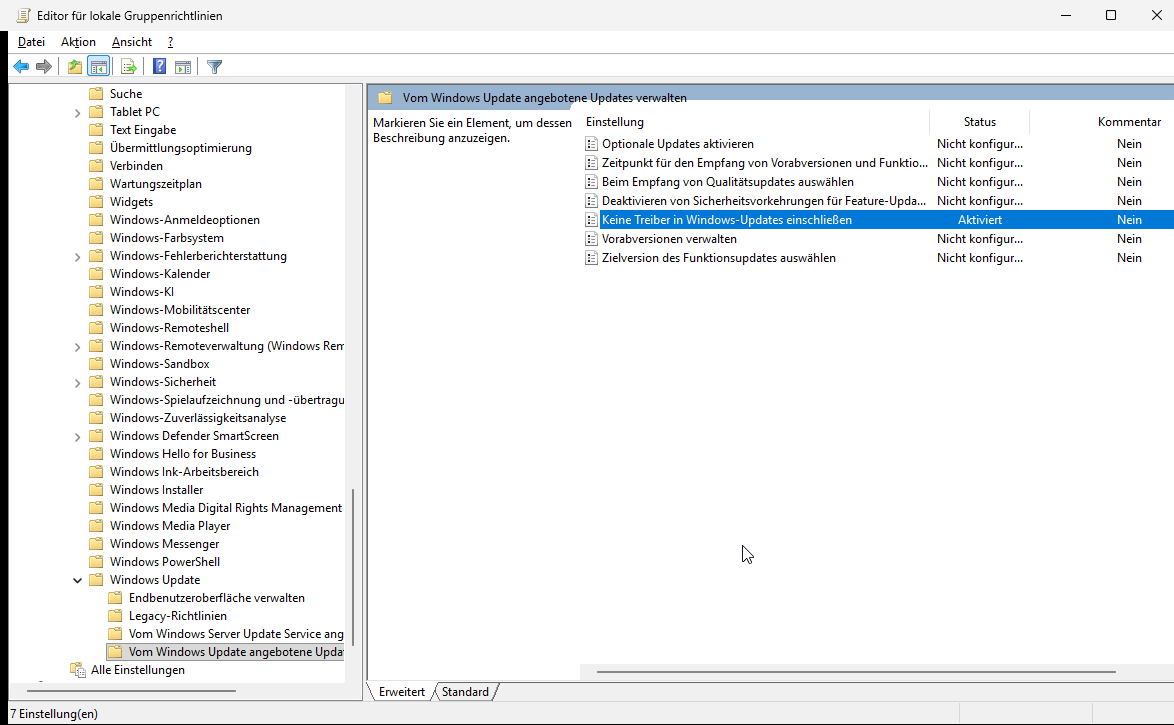Sort by the Kommentar column header
Image resolution: width=1174 pixels, height=725 pixels.
(1129, 121)
